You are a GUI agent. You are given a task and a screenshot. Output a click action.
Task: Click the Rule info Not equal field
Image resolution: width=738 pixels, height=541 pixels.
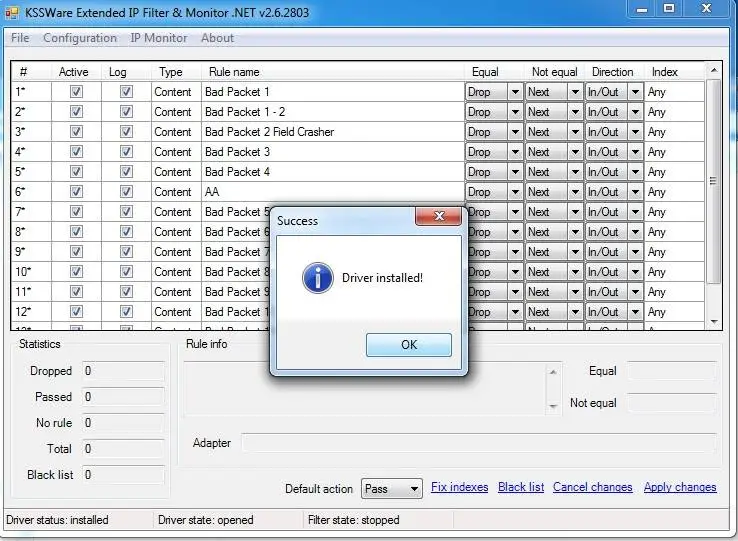pos(672,403)
